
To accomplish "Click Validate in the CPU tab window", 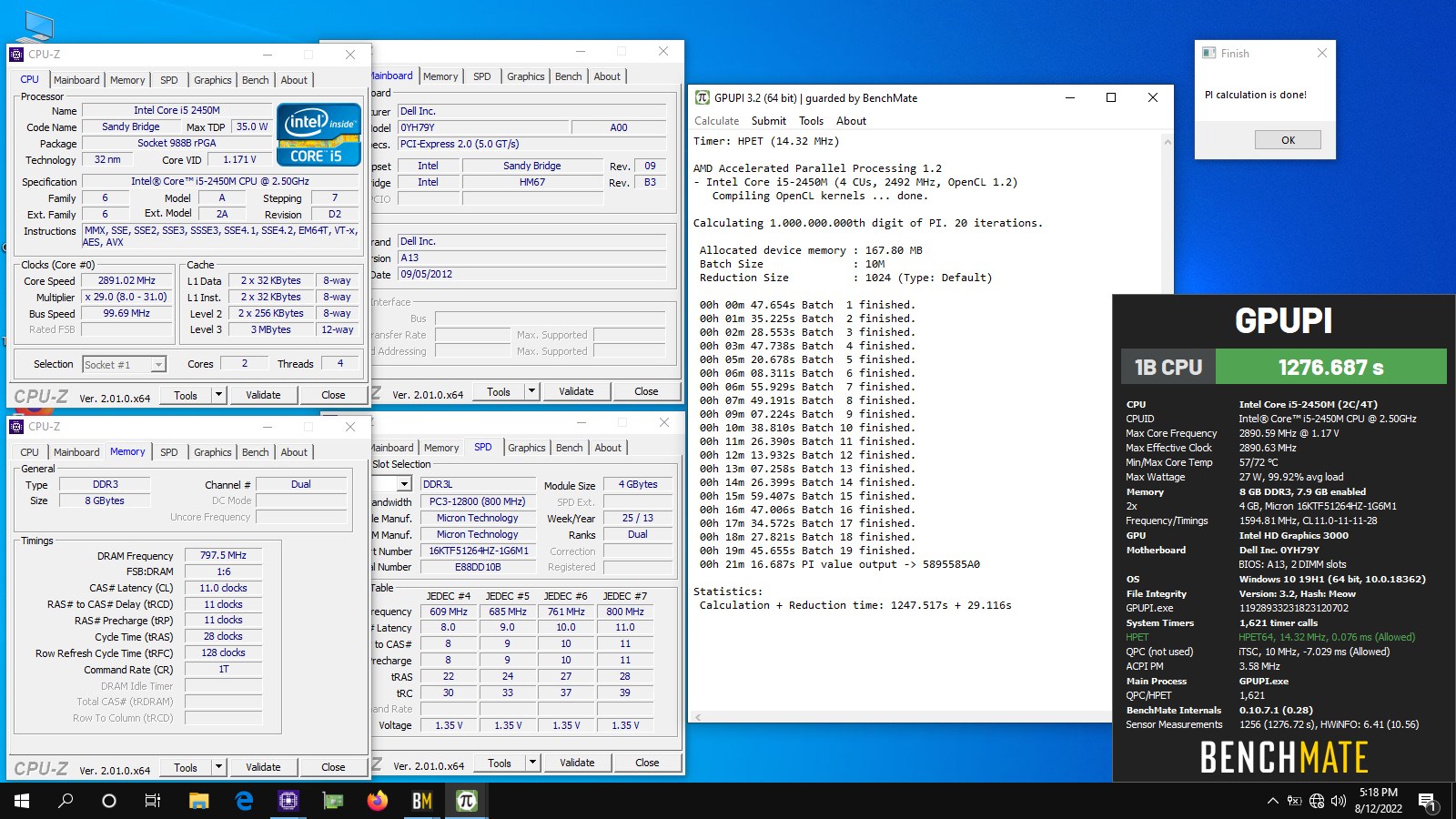I will tap(263, 395).
